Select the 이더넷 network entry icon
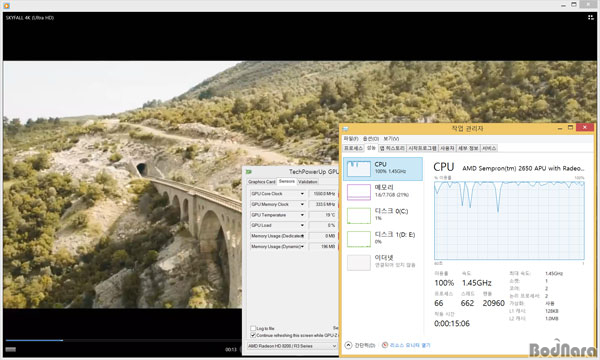The height and width of the screenshot is (360, 600). point(359,262)
